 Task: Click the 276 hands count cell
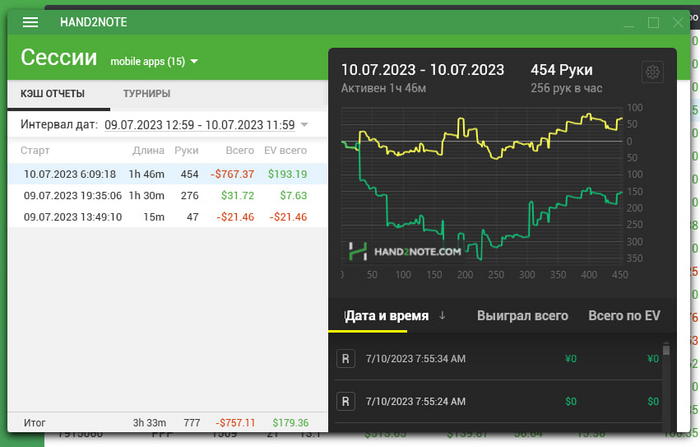(190, 196)
